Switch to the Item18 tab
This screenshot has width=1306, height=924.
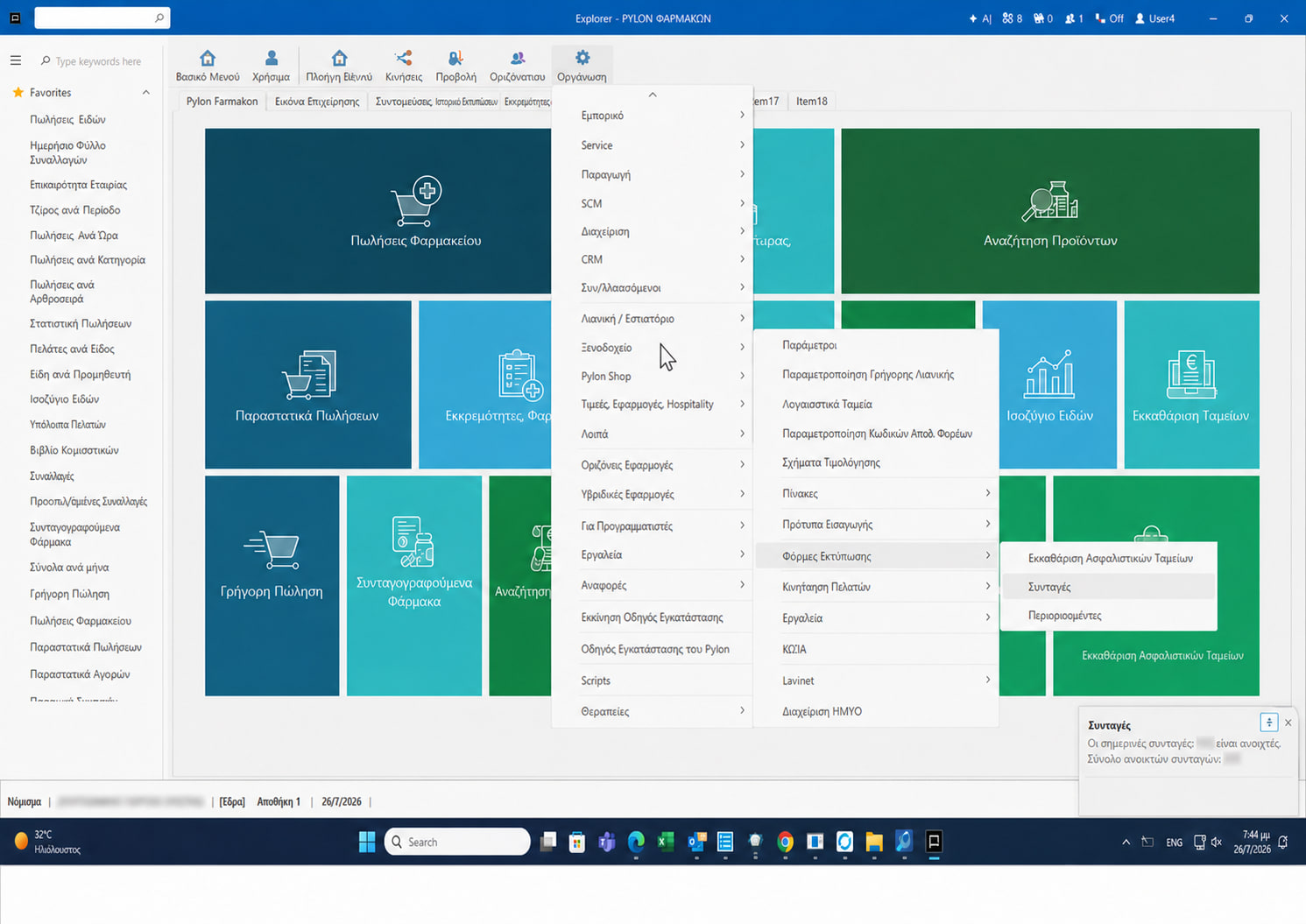[x=812, y=102]
